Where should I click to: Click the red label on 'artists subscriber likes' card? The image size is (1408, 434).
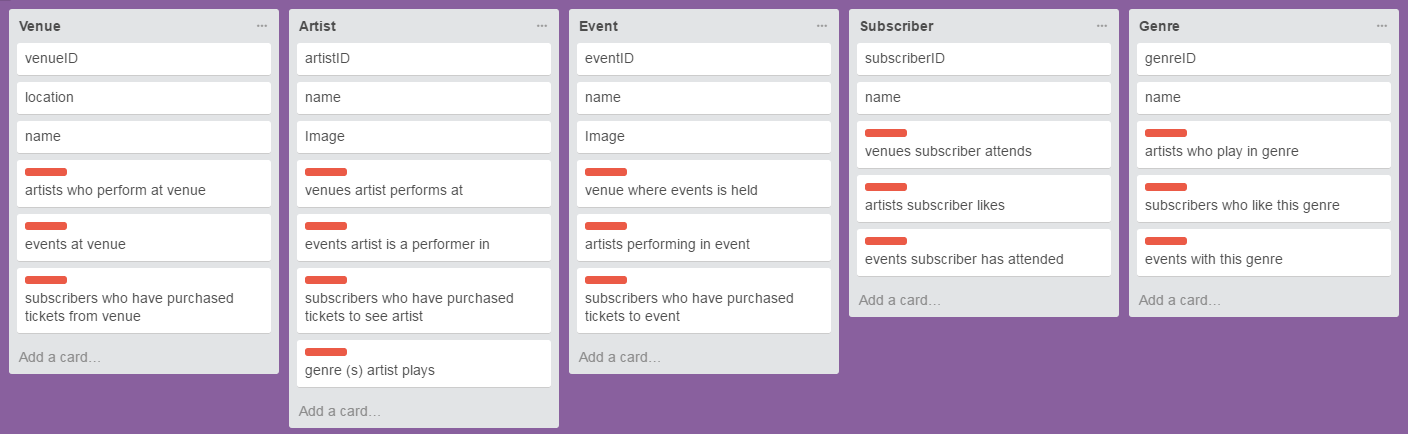click(x=886, y=187)
